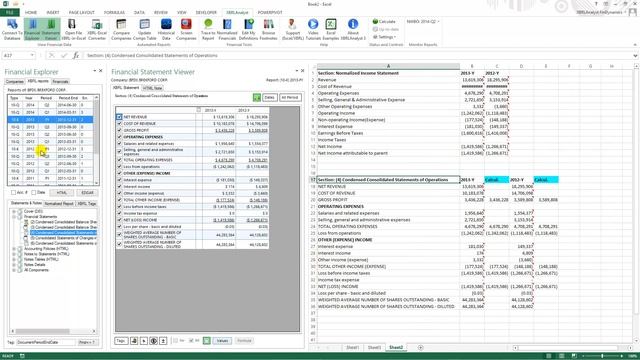Screen dimensions: 640x360
Task: Open Video Tutorials
Action: tap(313, 29)
